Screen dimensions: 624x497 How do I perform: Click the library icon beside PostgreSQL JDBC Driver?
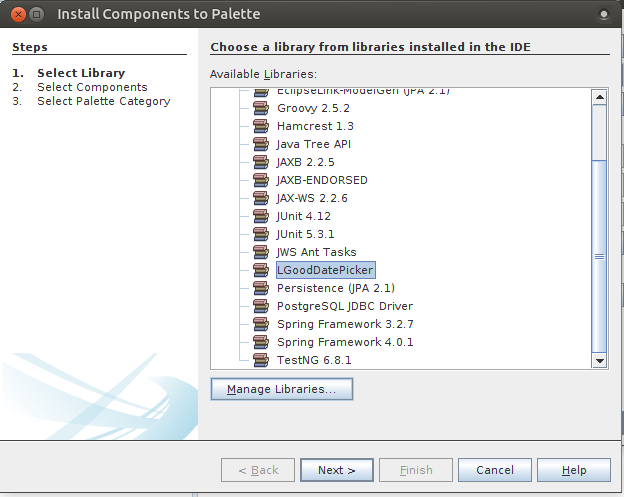coord(261,306)
